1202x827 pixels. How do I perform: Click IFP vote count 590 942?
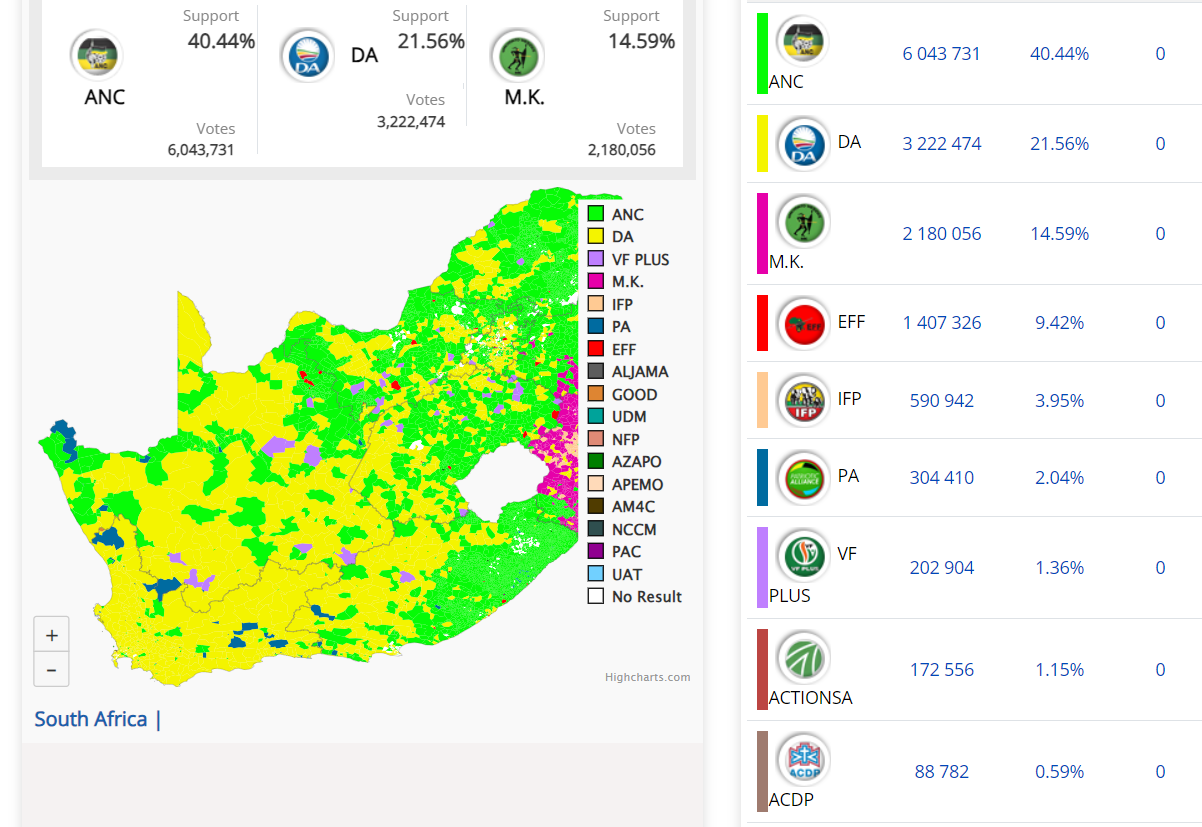(x=942, y=401)
